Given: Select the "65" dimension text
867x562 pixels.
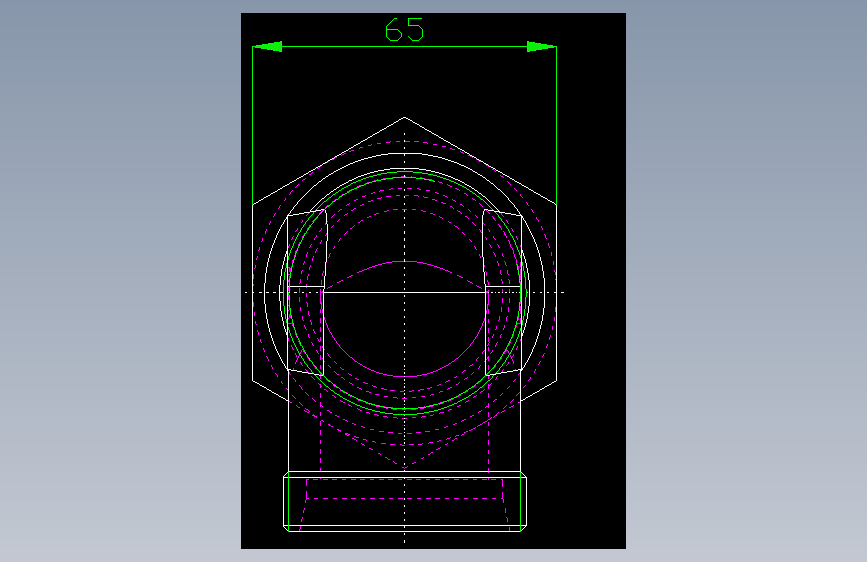Looking at the screenshot, I should (x=404, y=29).
